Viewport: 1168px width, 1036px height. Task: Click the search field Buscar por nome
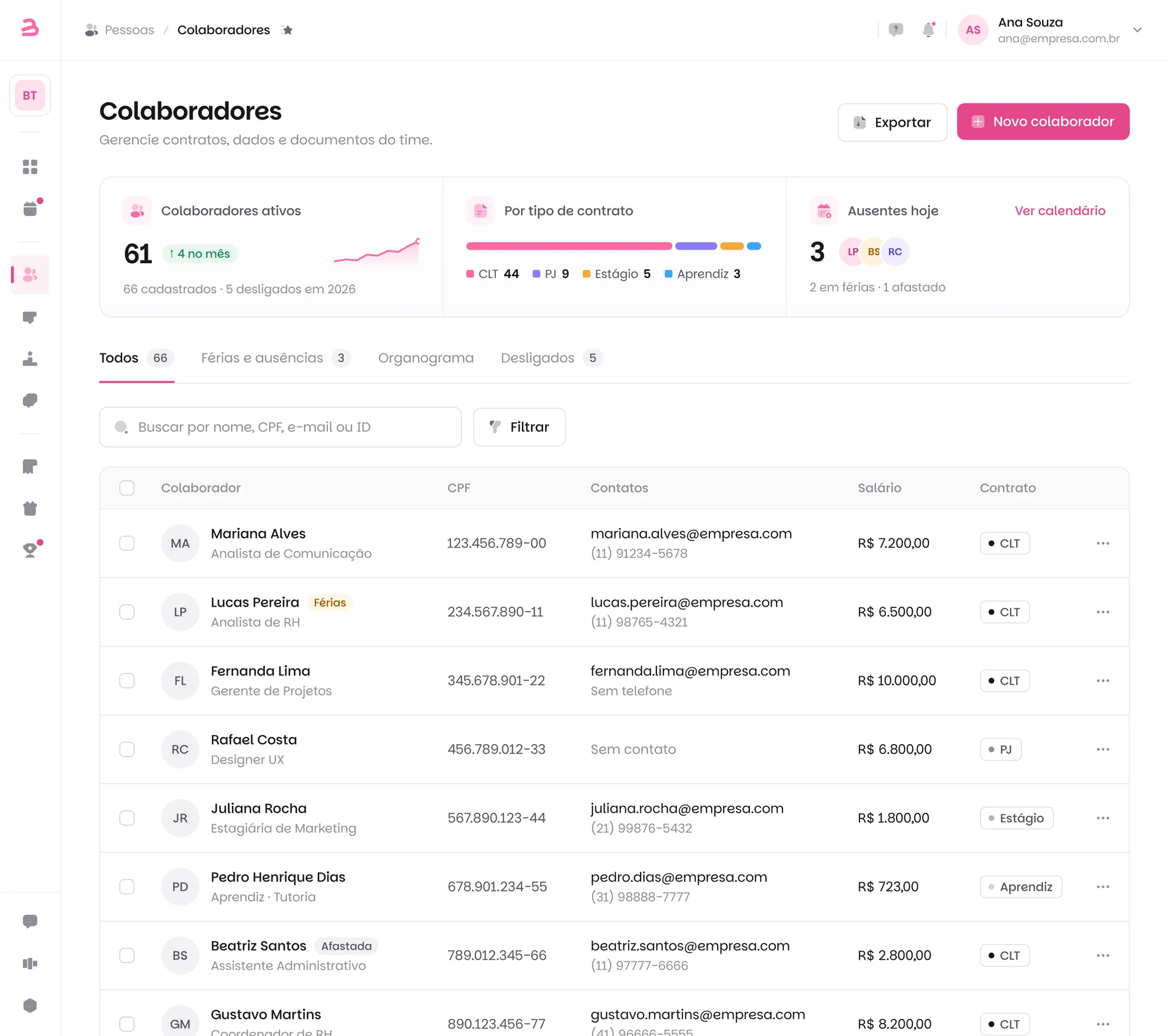pos(280,427)
